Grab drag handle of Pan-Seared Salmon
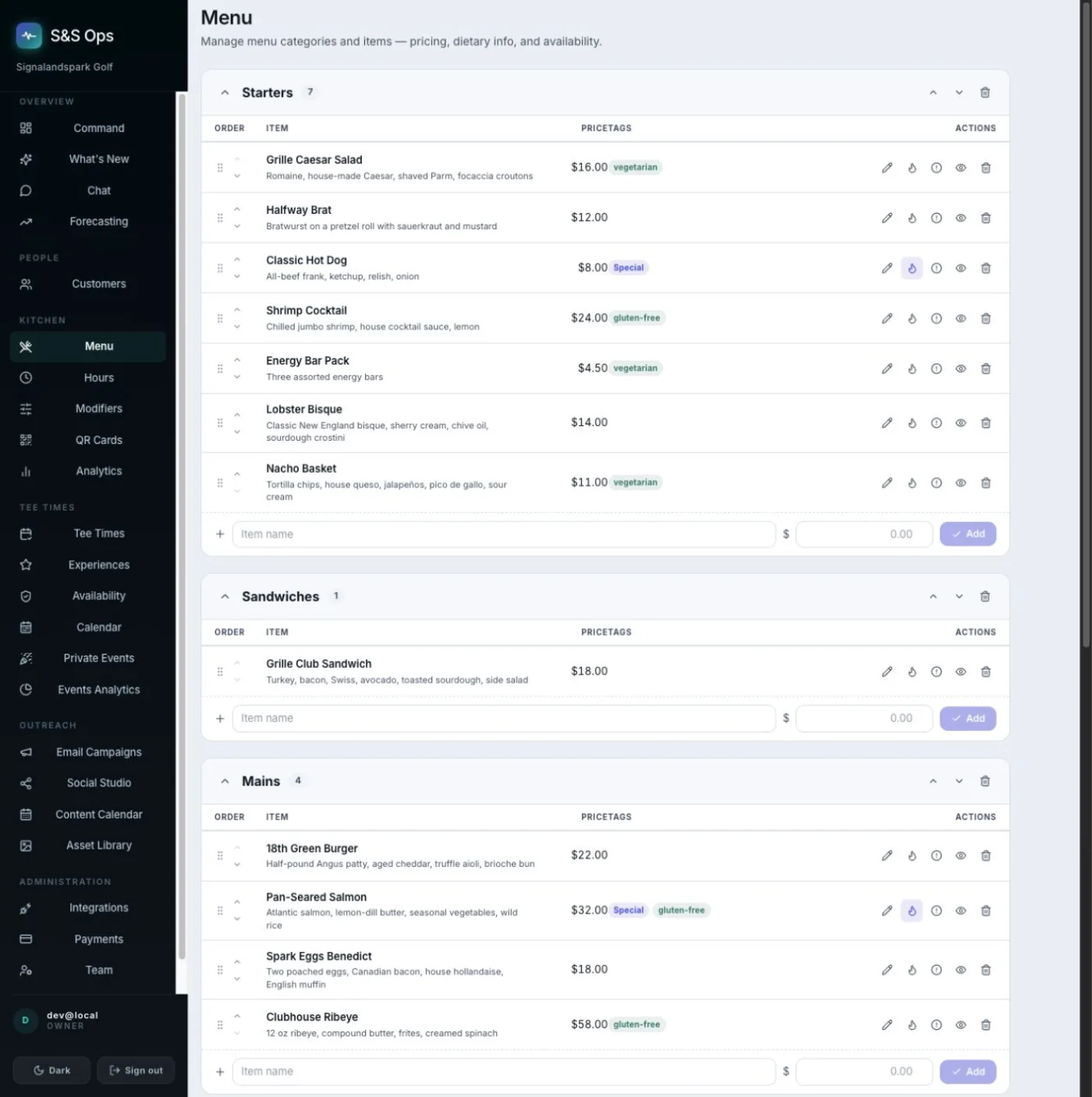The height and width of the screenshot is (1097, 1092). (x=220, y=911)
